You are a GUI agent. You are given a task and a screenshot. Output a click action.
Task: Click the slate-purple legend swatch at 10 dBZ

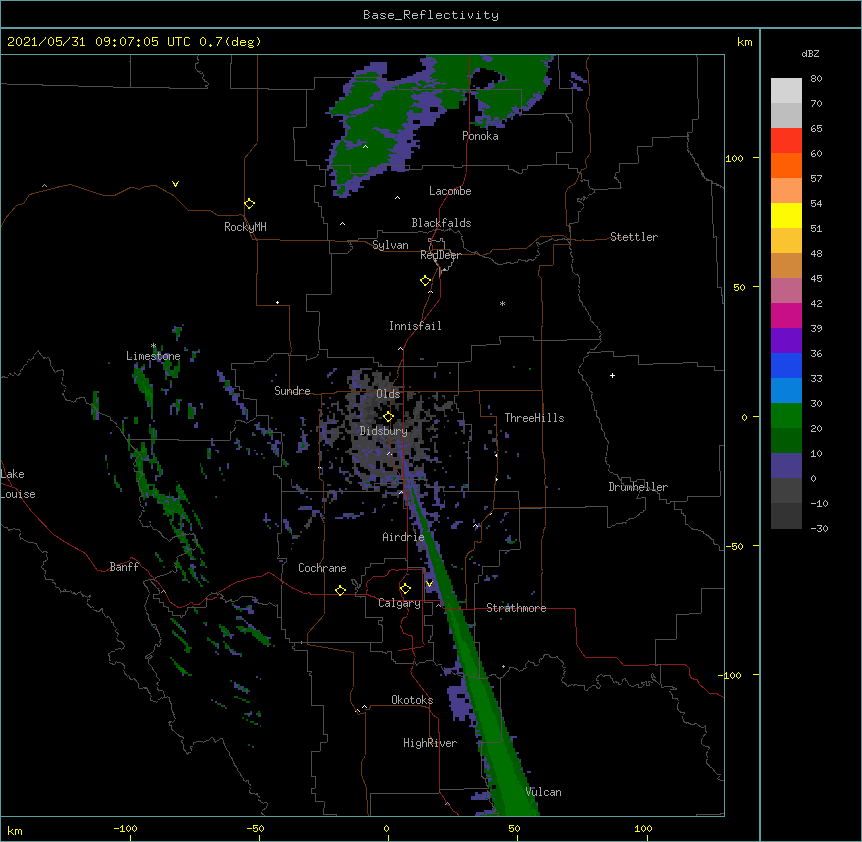pos(786,466)
